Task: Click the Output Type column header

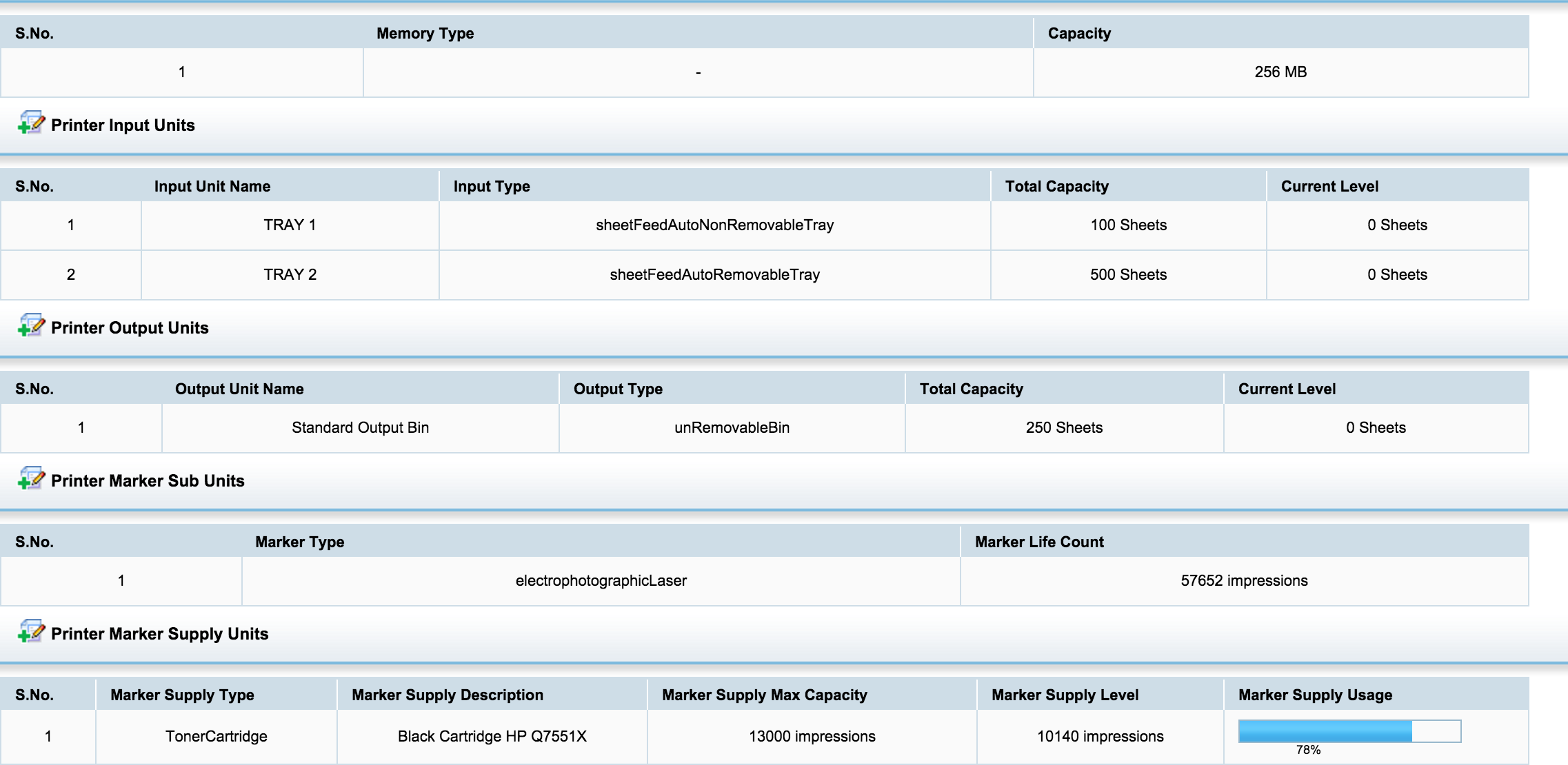Action: pyautogui.click(x=618, y=389)
